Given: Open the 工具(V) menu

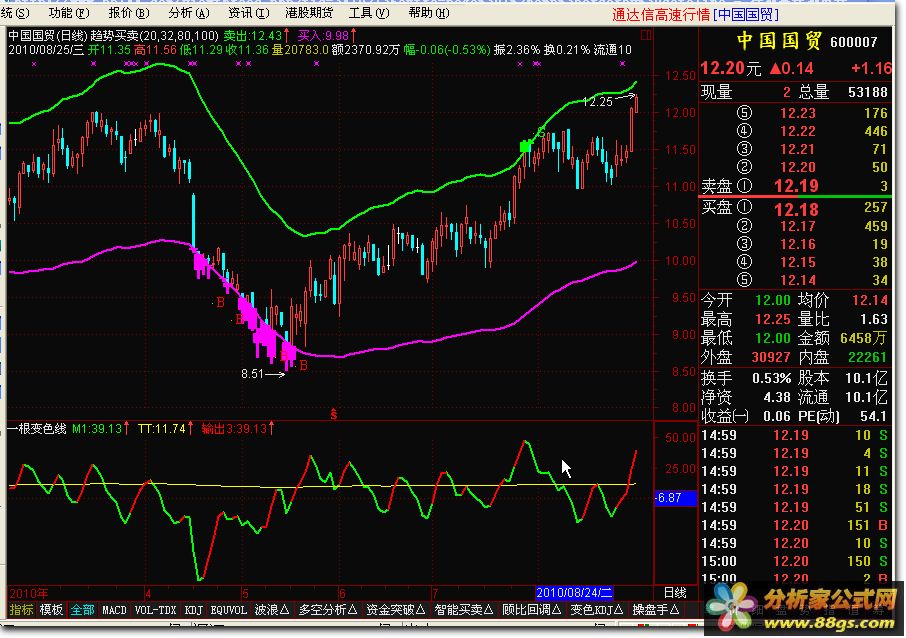Looking at the screenshot, I should [369, 13].
